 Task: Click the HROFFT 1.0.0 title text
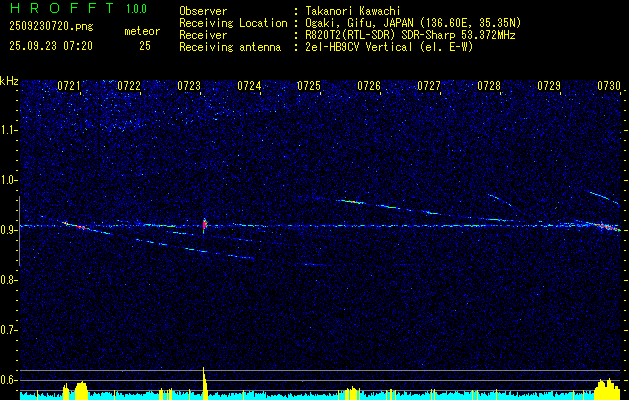pyautogui.click(x=78, y=8)
